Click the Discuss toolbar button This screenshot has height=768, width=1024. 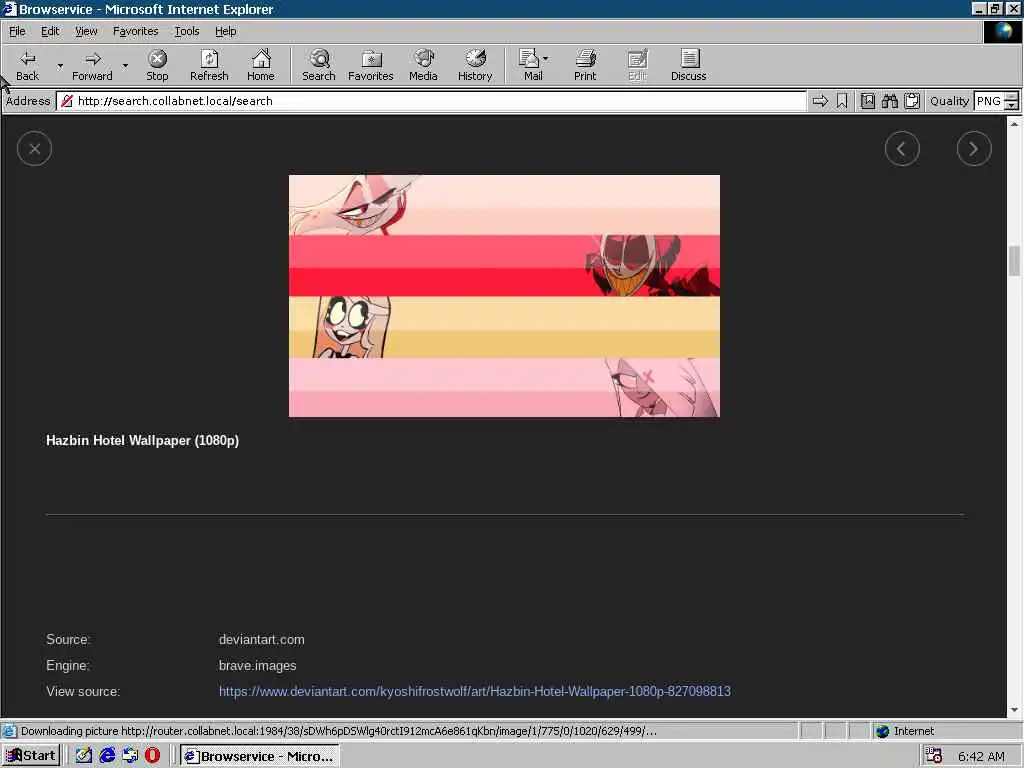click(x=688, y=65)
